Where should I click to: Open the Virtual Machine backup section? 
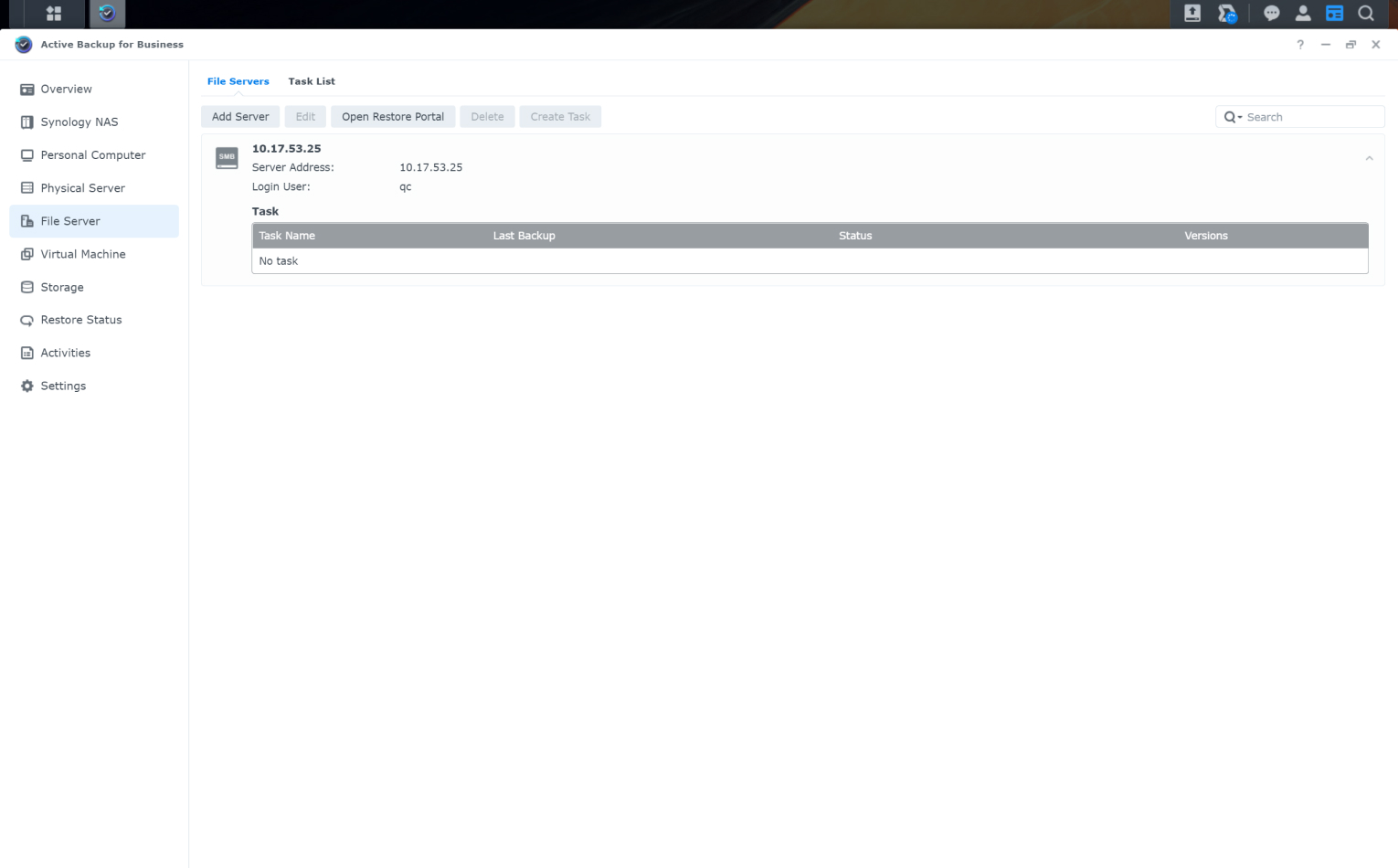tap(82, 254)
